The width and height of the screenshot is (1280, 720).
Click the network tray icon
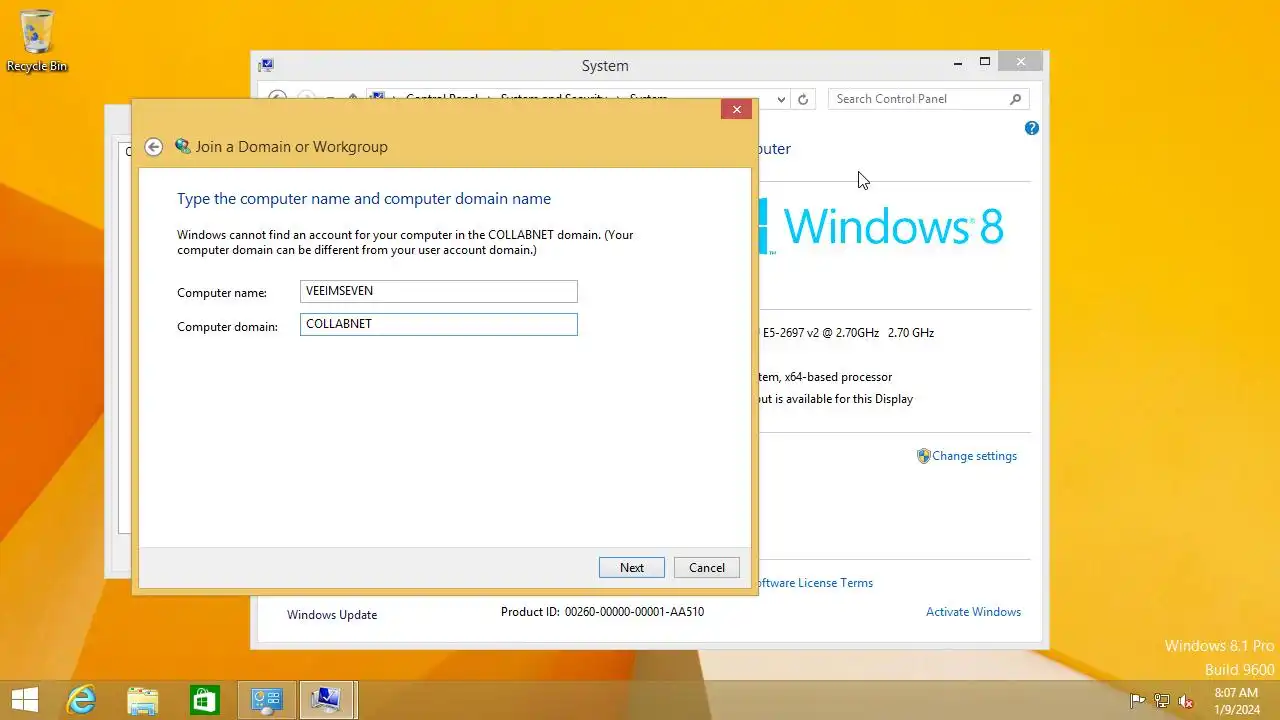pyautogui.click(x=1162, y=701)
